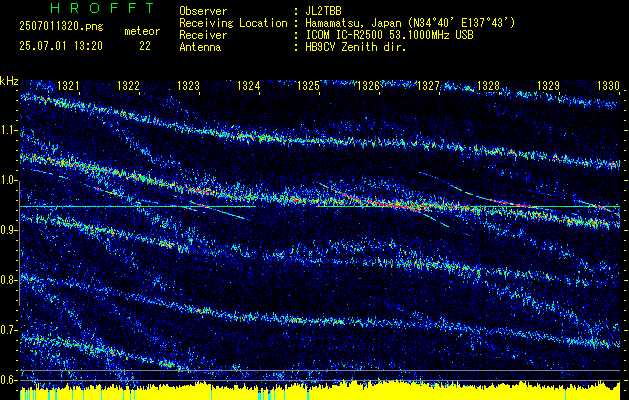Click the 1328 time marker

coord(488,86)
